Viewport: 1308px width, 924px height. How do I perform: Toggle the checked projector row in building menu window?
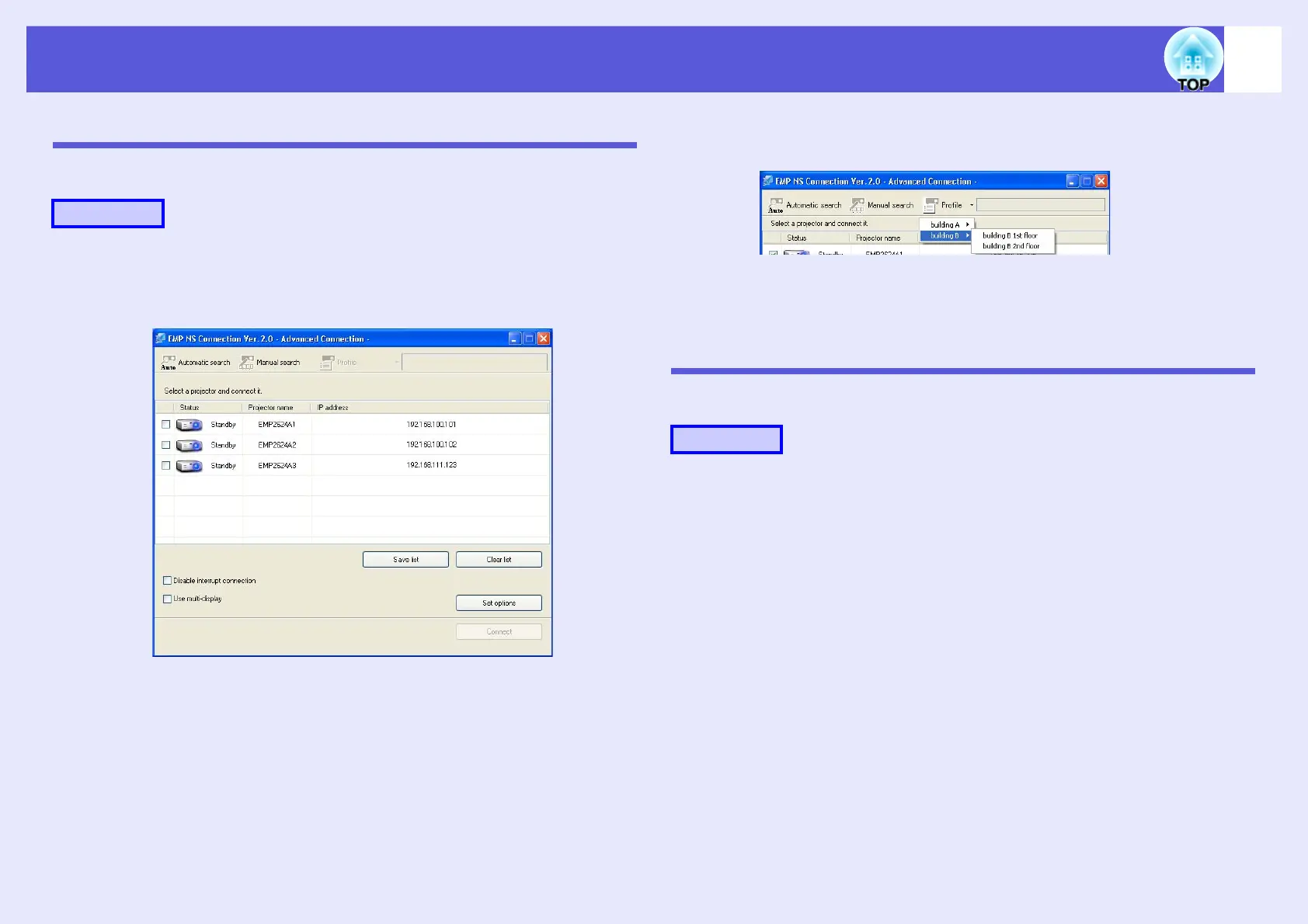773,252
